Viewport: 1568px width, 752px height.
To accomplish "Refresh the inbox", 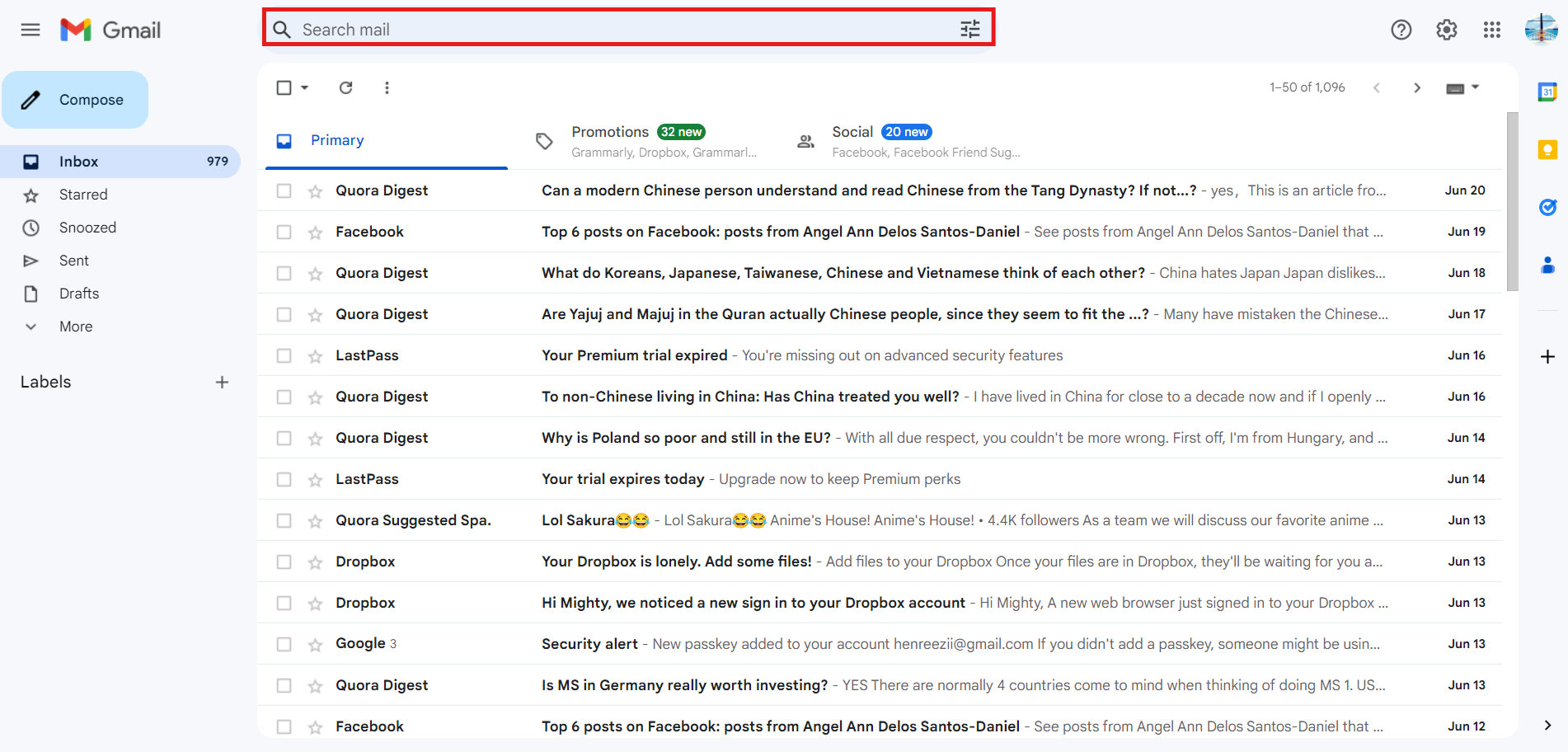I will (346, 87).
